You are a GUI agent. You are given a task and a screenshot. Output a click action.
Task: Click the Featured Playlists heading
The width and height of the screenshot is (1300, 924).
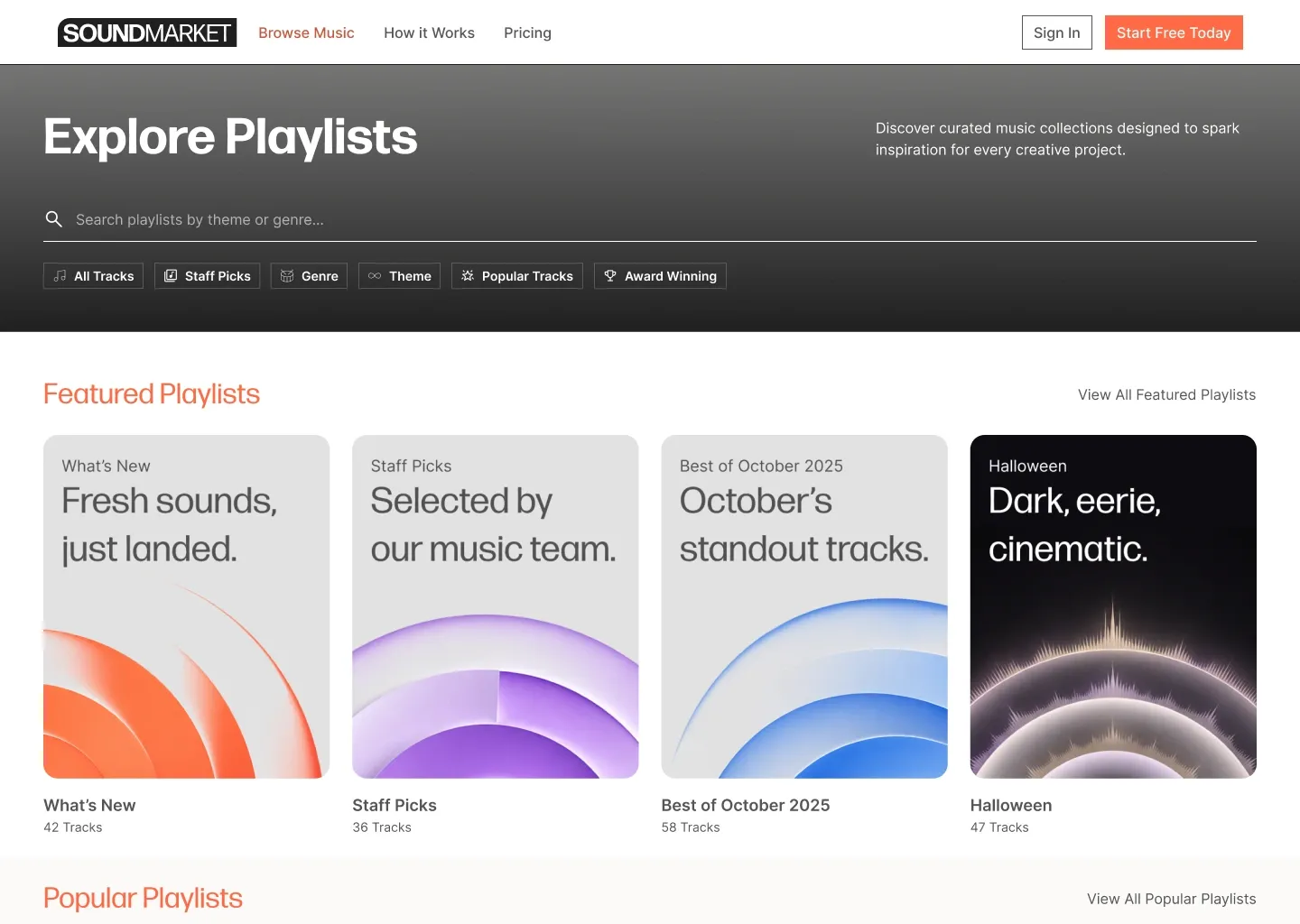[x=152, y=394]
